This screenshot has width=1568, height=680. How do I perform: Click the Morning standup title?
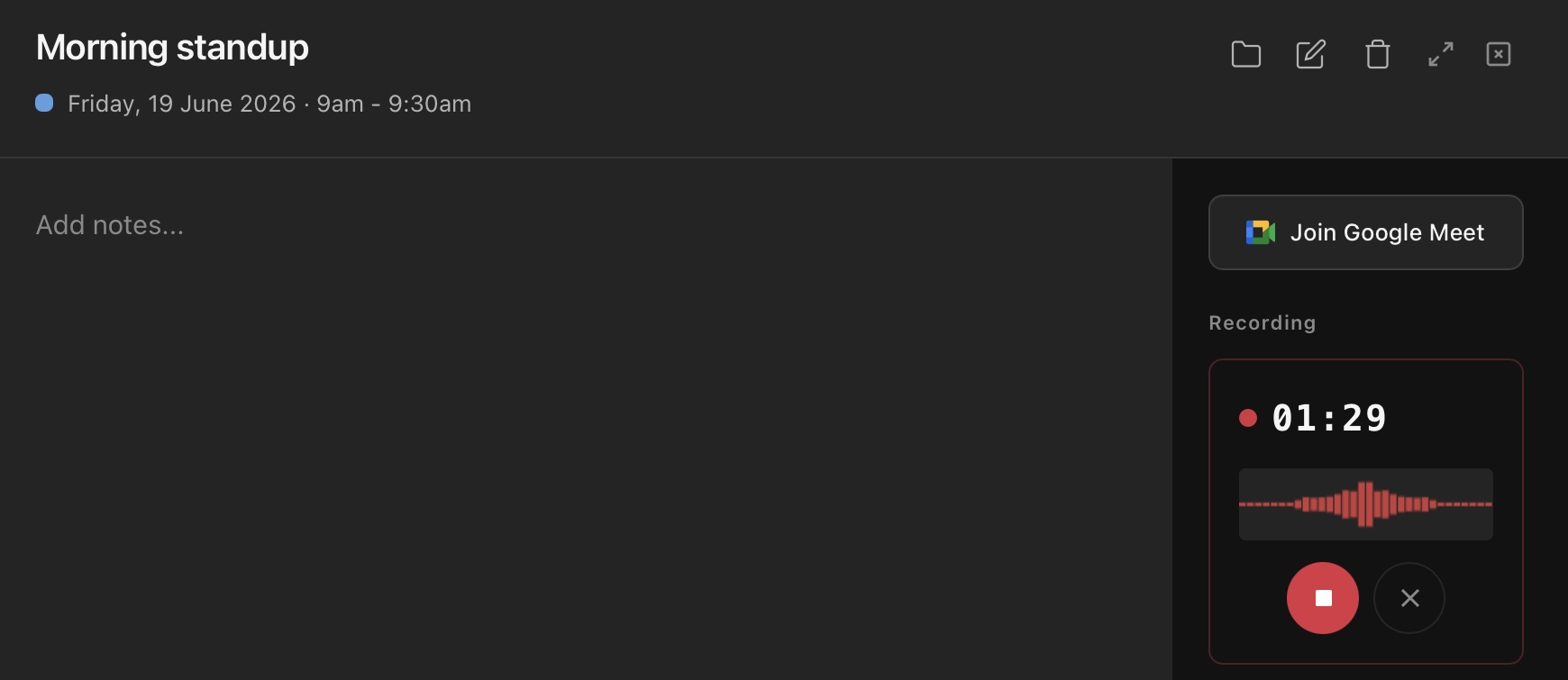tap(172, 48)
